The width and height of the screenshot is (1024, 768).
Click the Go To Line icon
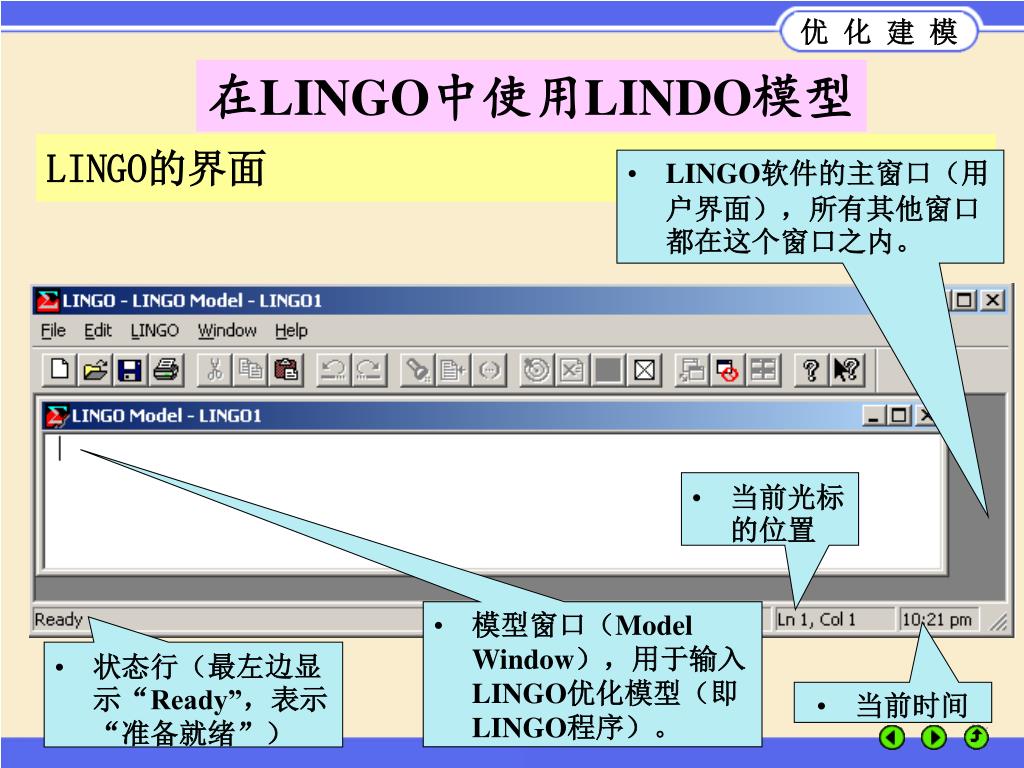tap(453, 370)
